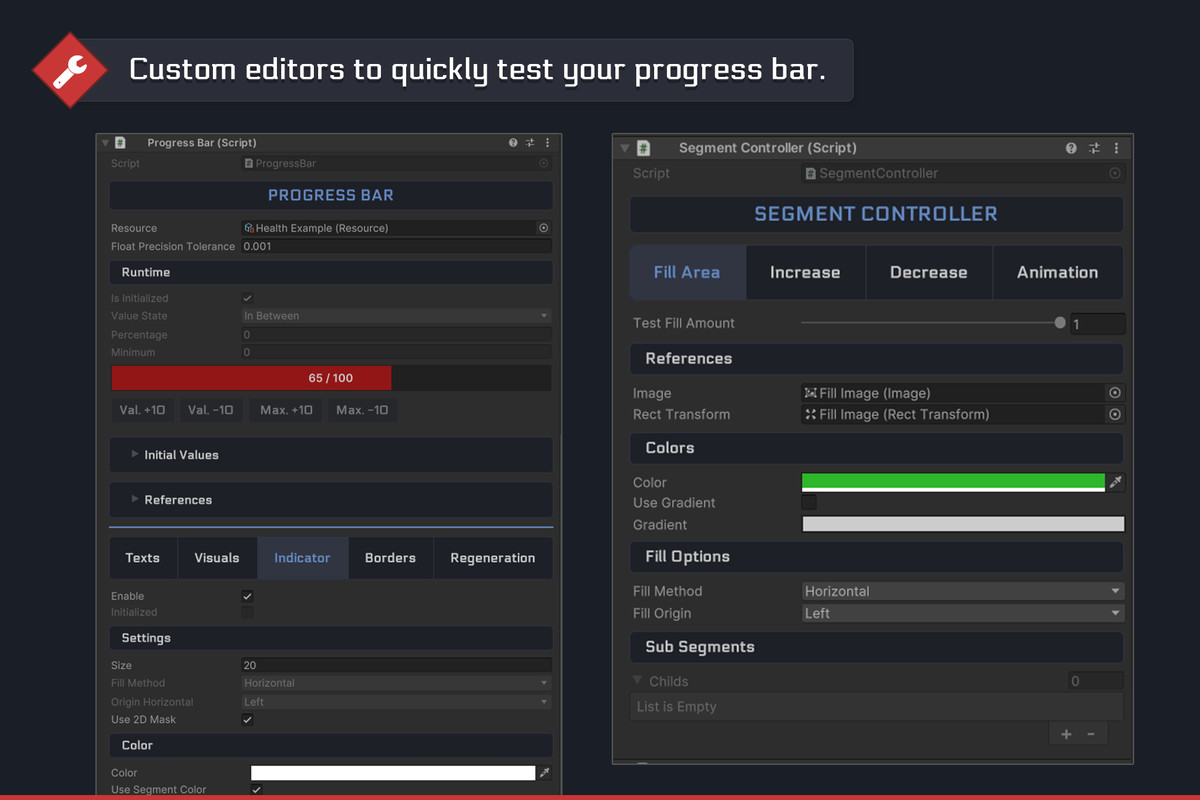Toggle Enable checkbox in Indicator tab
Viewport: 1200px width, 800px height.
point(248,596)
